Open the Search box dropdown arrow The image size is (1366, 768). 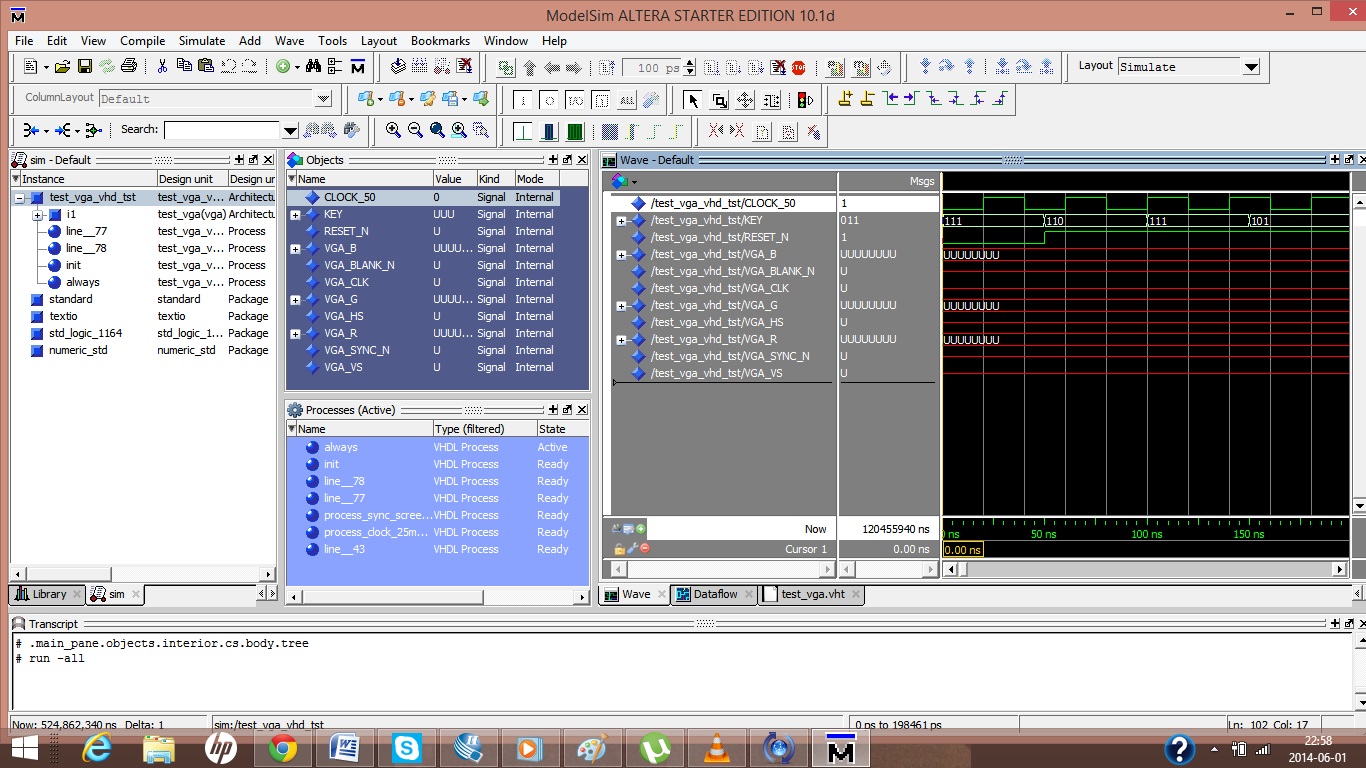point(290,130)
